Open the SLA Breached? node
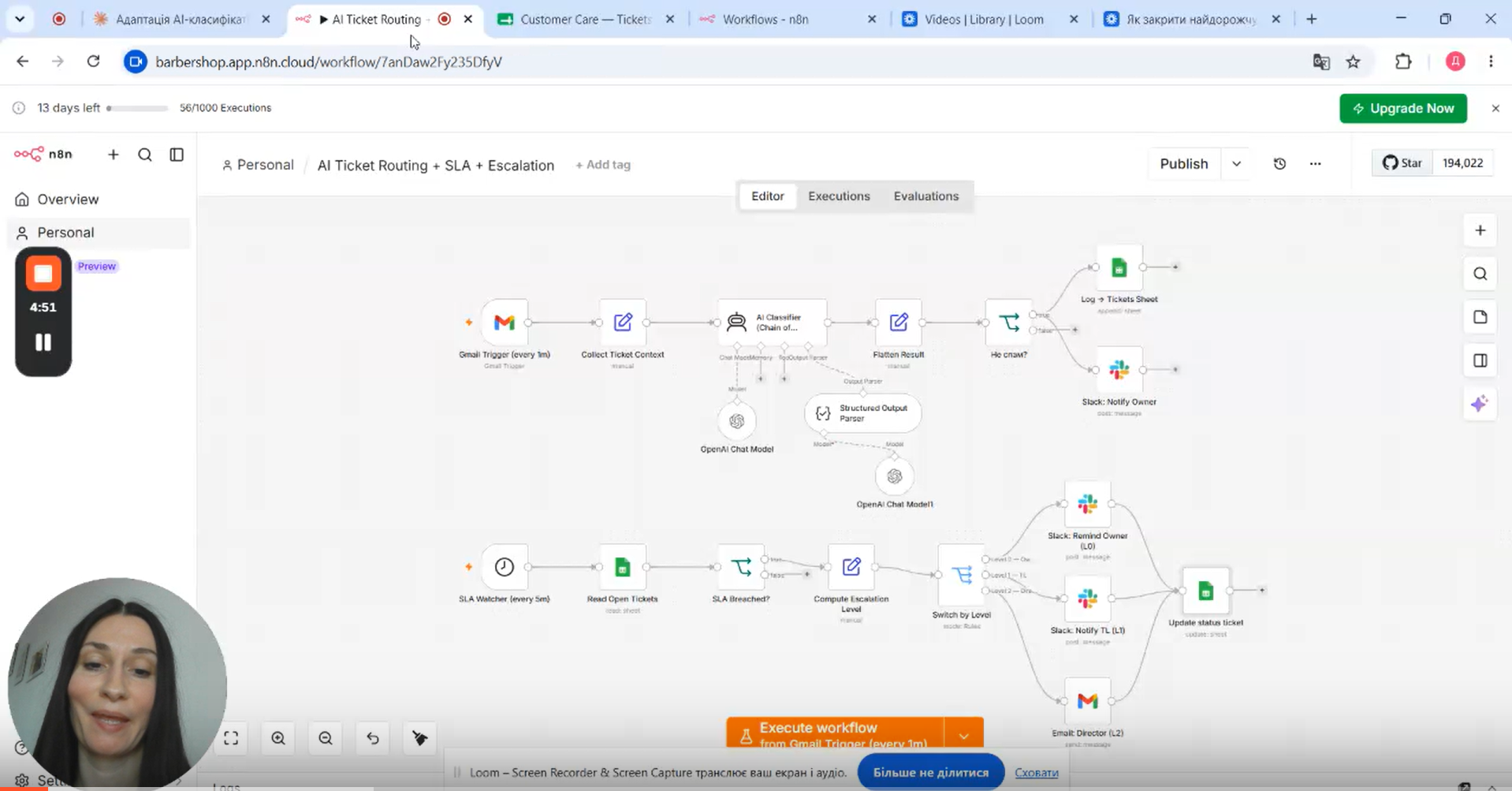The width and height of the screenshot is (1512, 791). tap(741, 566)
